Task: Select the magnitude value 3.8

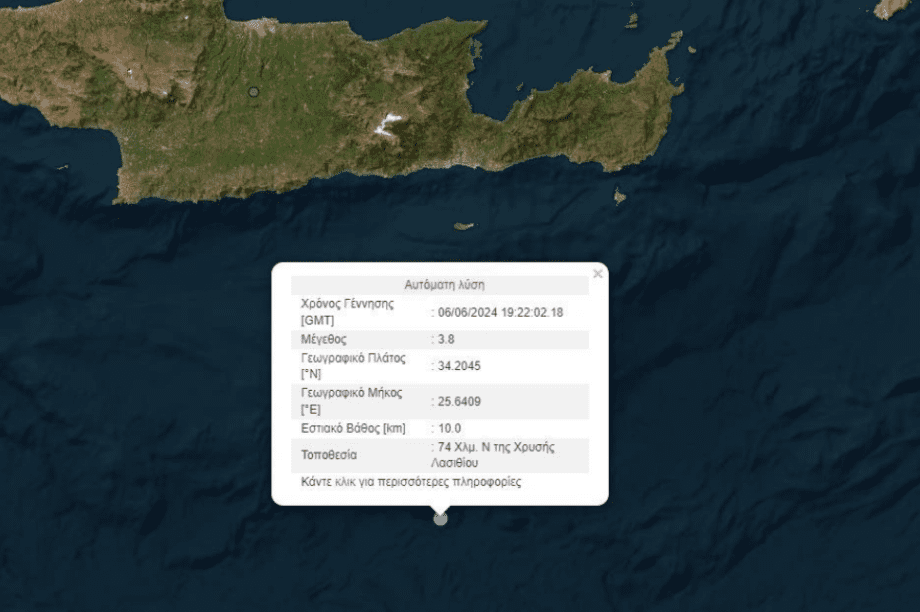Action: tap(445, 339)
